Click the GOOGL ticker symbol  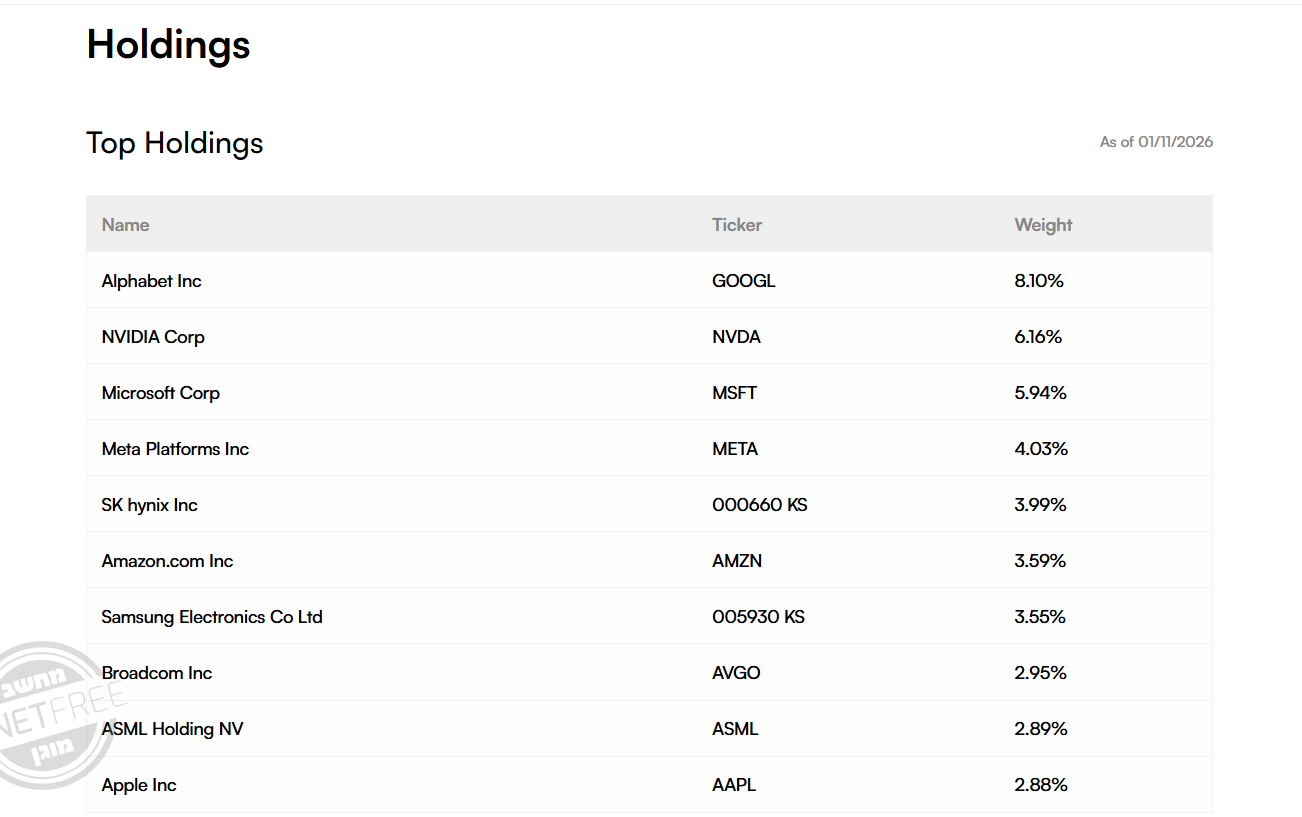tap(743, 281)
